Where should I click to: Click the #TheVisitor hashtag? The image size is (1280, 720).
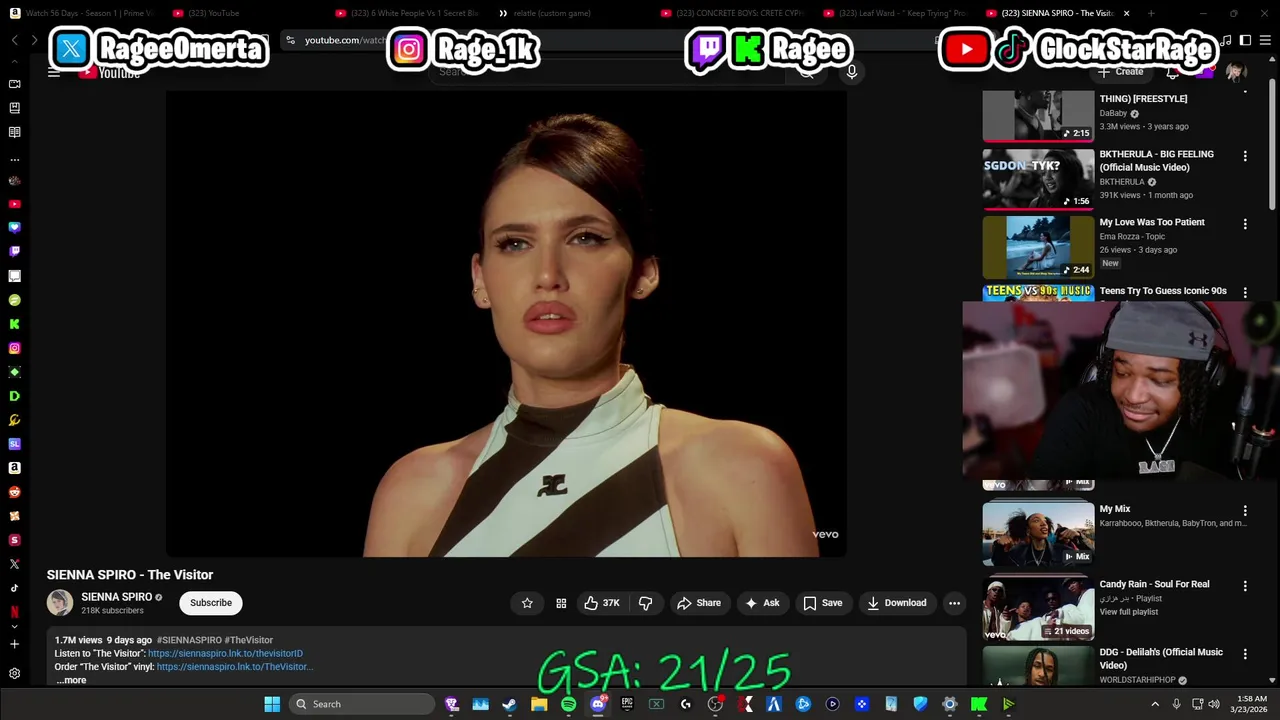coord(249,640)
